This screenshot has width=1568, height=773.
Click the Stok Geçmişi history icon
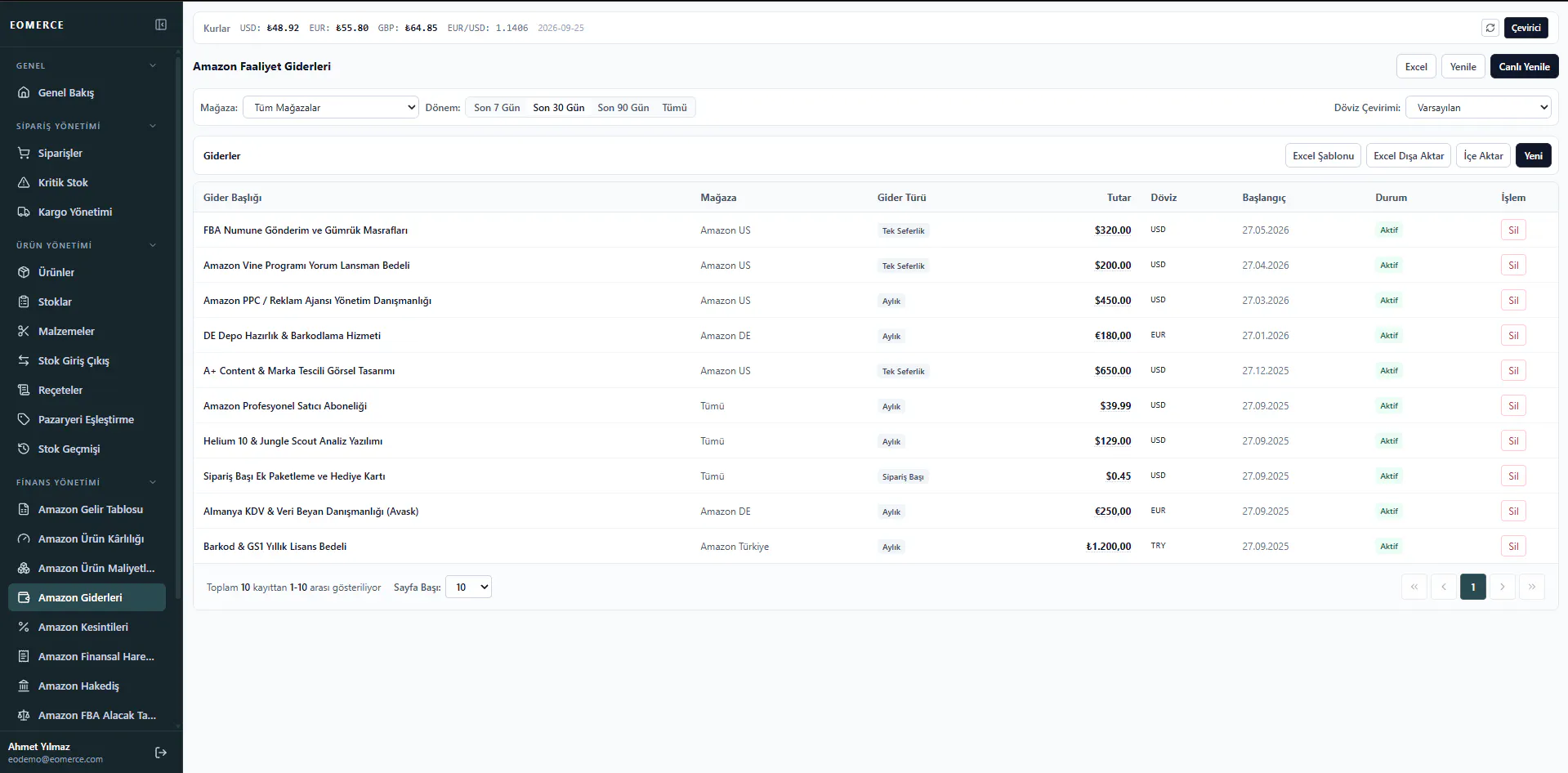point(24,449)
